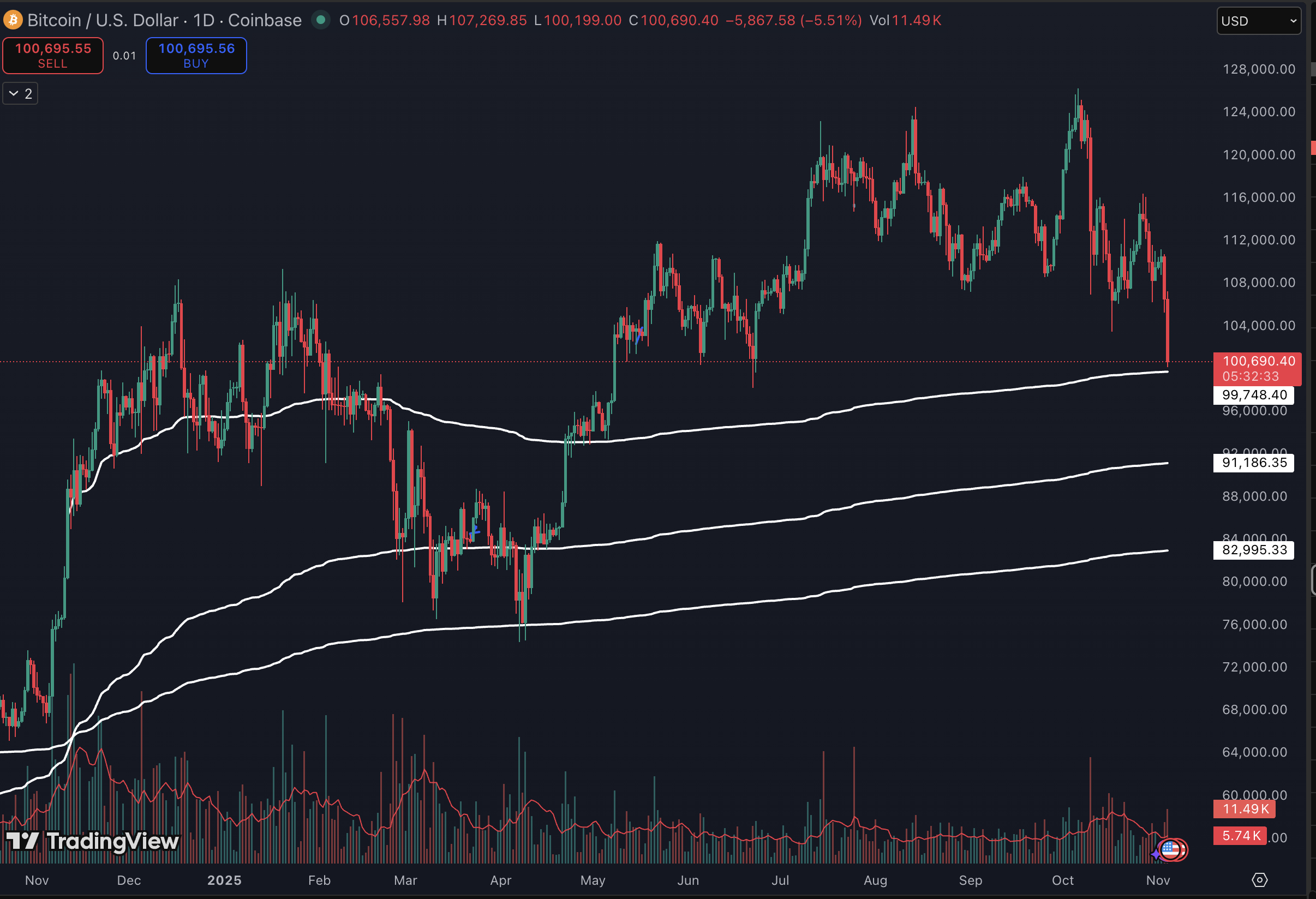
Task: Open the price scale settings hexagon icon
Action: [1259, 880]
